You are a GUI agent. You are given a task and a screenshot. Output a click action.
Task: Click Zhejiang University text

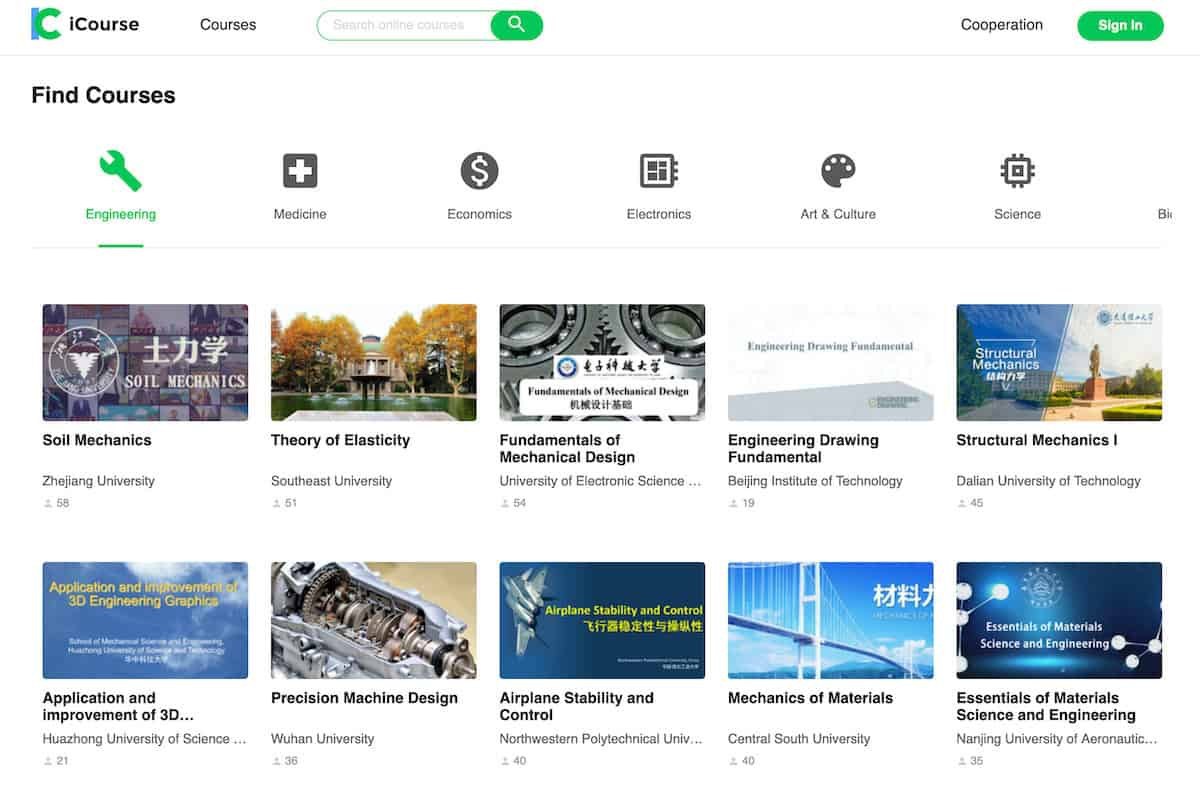coord(99,481)
